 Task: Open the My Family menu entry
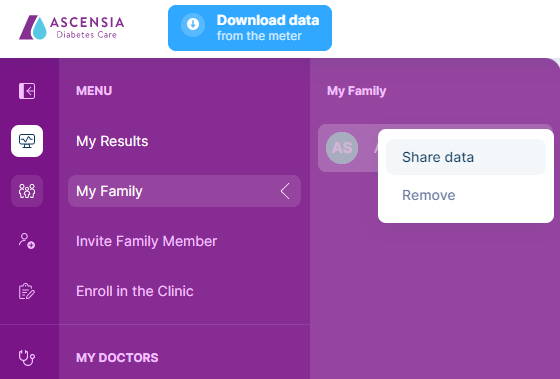184,191
